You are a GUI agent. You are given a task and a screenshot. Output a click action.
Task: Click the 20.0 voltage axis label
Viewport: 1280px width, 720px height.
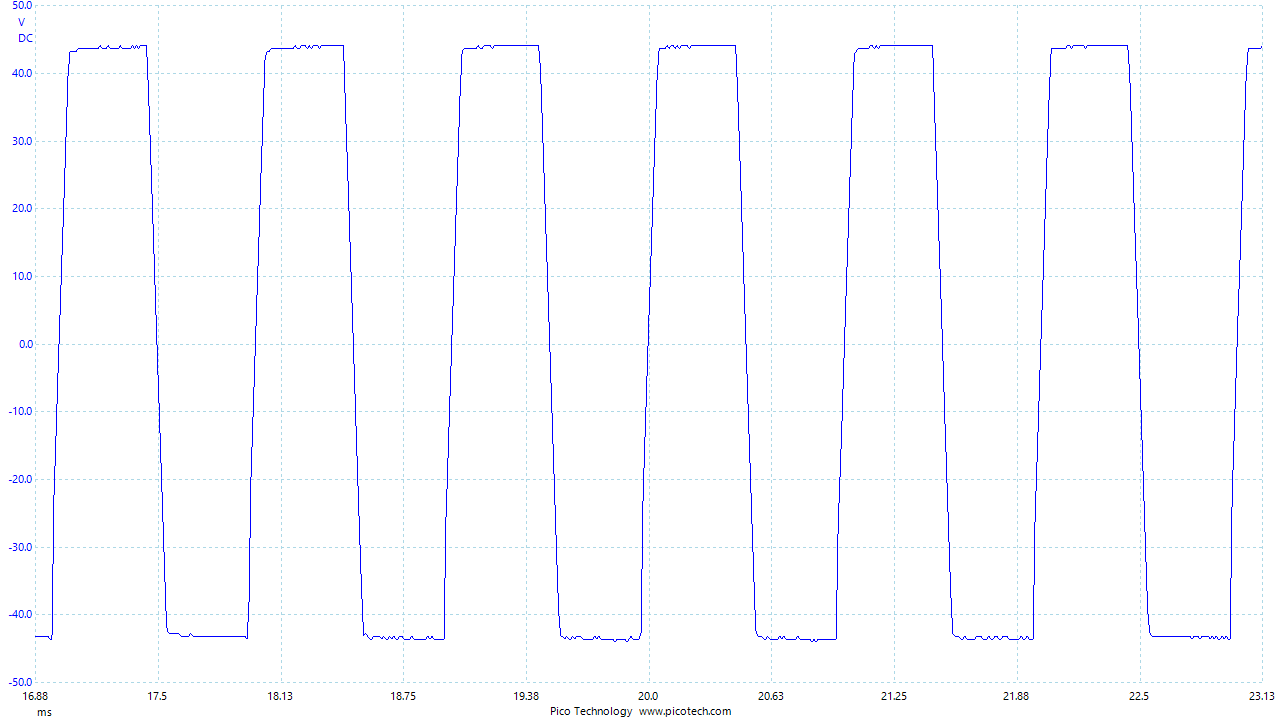[x=21, y=209]
